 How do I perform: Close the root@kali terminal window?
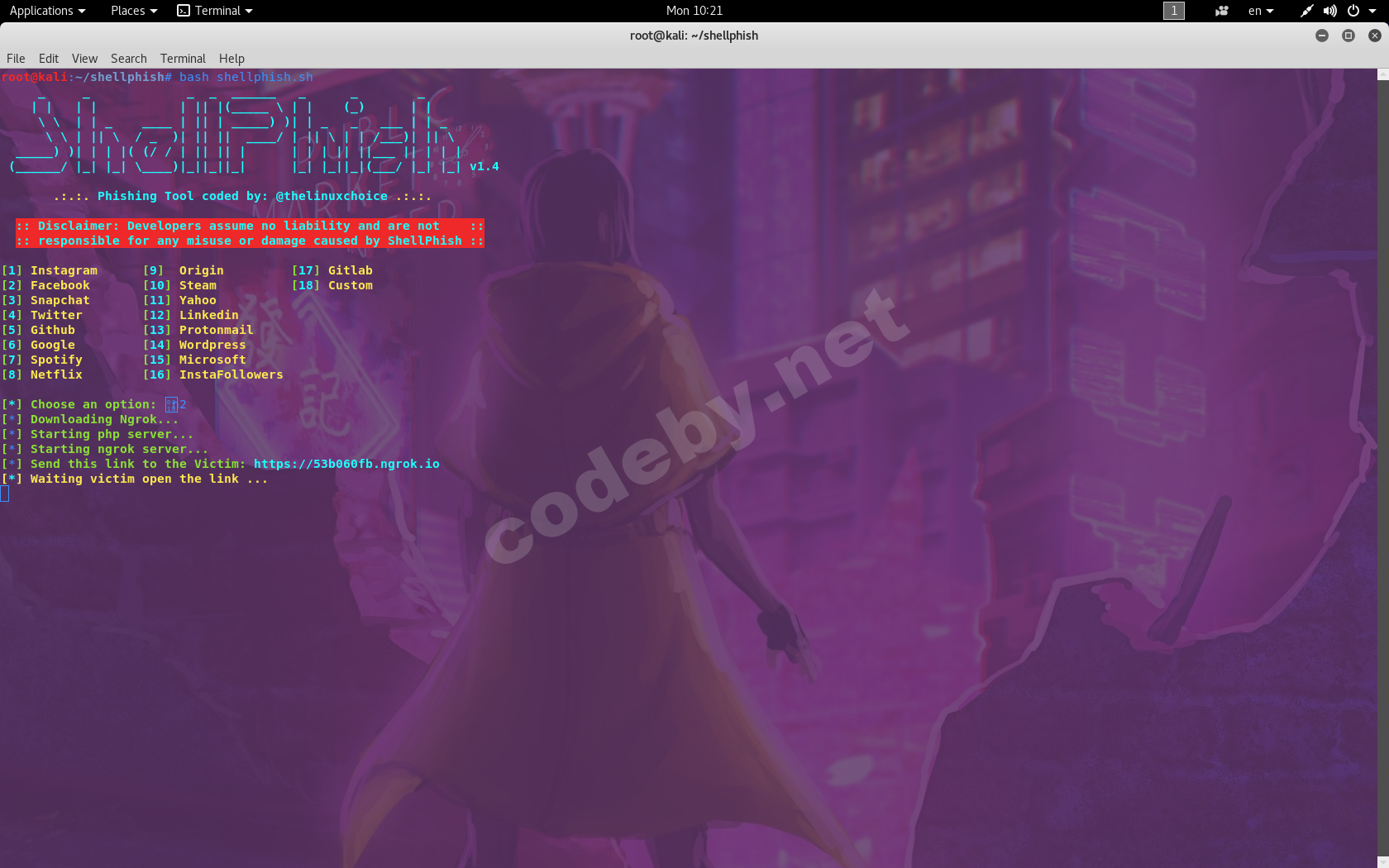pos(1375,36)
